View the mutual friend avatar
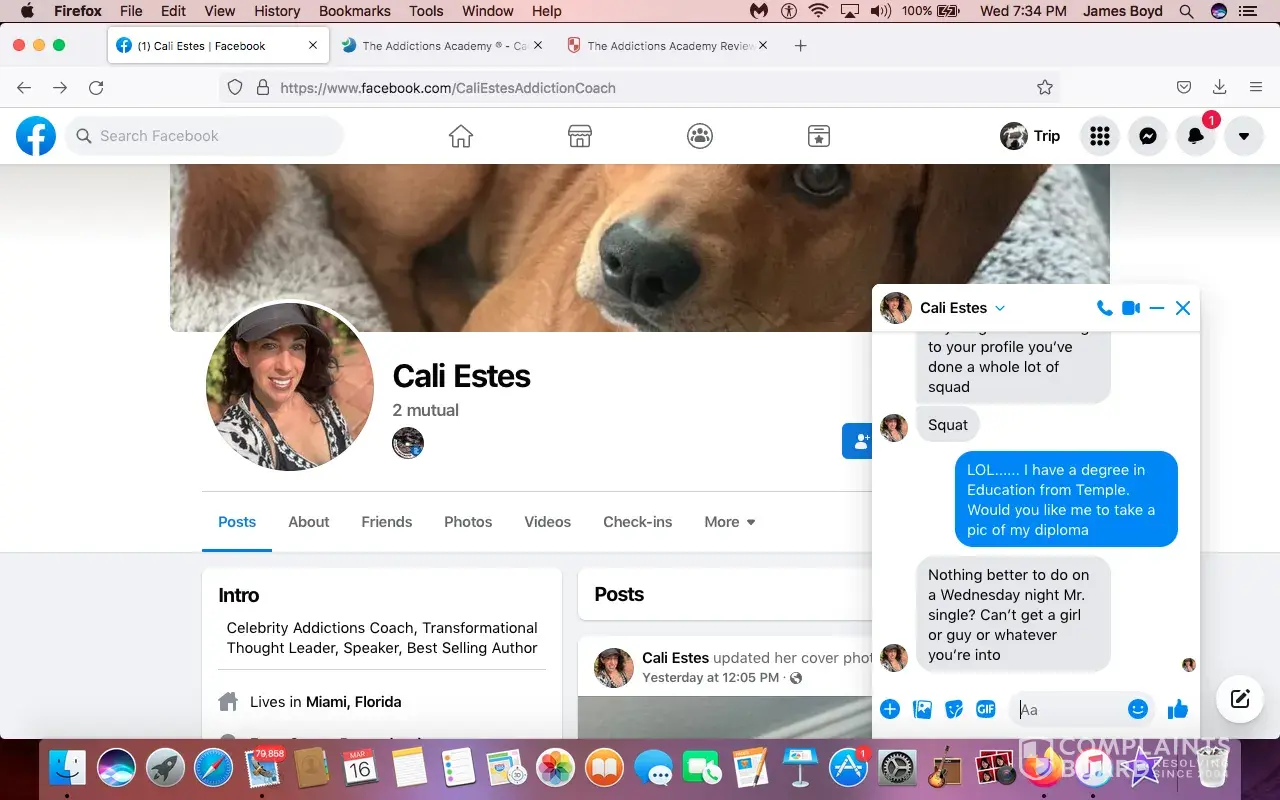The image size is (1280, 800). [x=408, y=443]
